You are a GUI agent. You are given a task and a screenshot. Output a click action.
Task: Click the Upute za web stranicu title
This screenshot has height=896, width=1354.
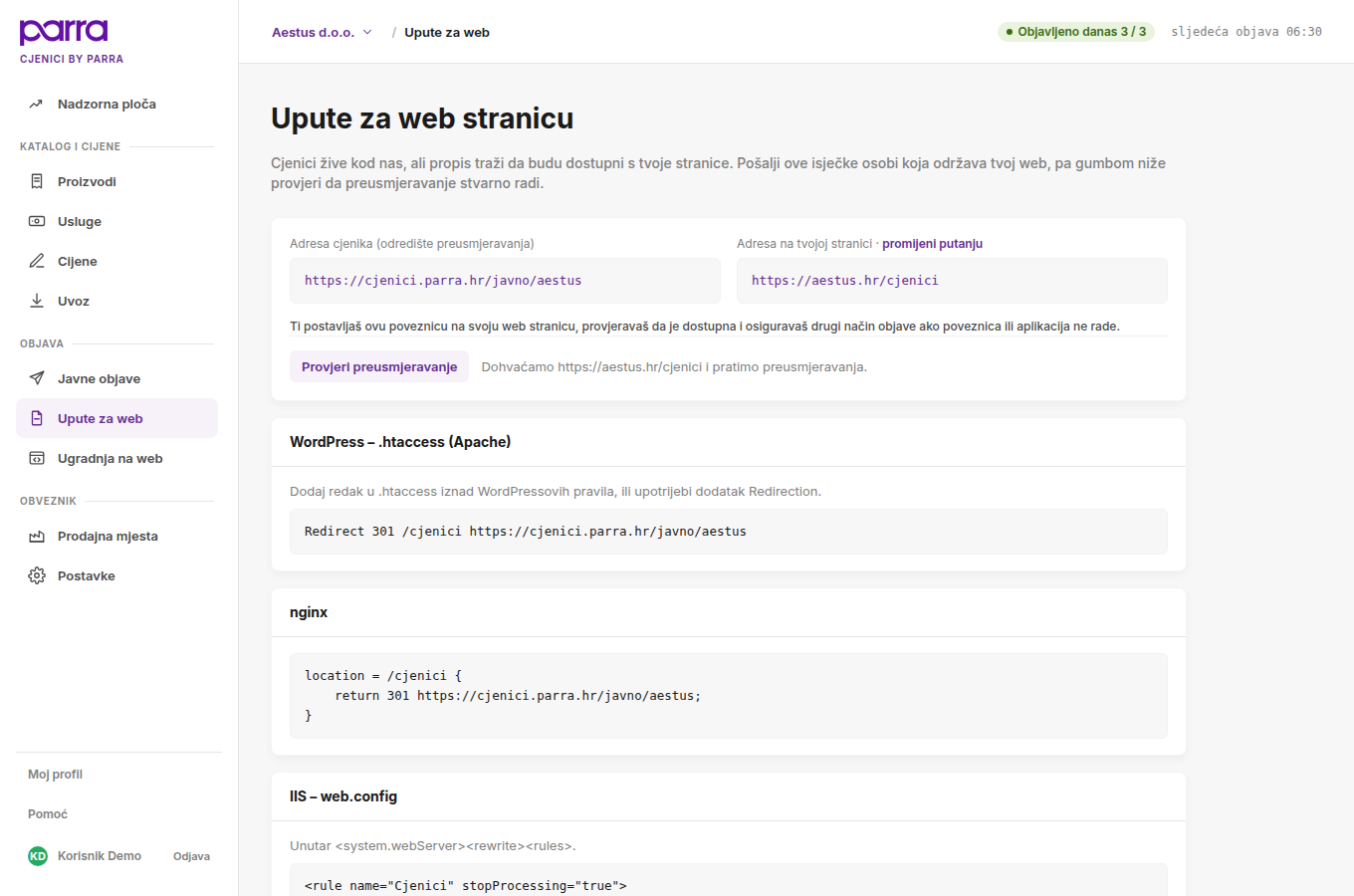point(422,118)
